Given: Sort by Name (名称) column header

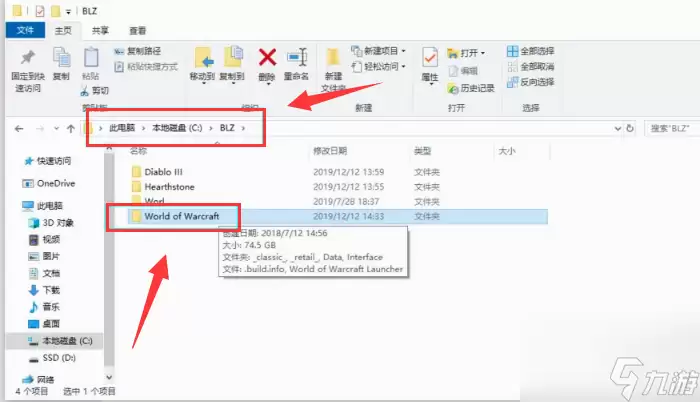Looking at the screenshot, I should click(x=138, y=151).
